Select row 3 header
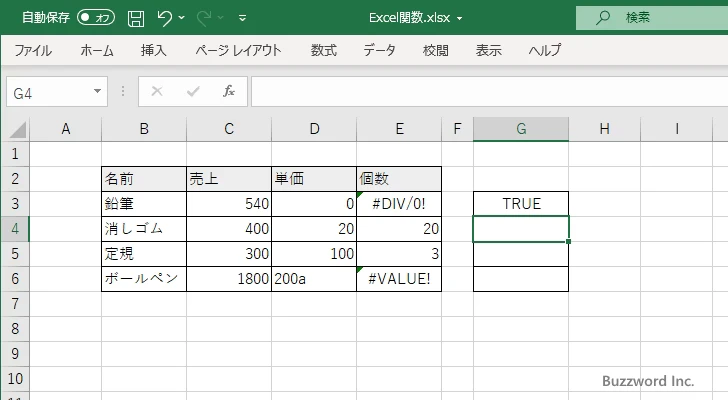Viewport: 728px width, 400px height. (x=15, y=204)
